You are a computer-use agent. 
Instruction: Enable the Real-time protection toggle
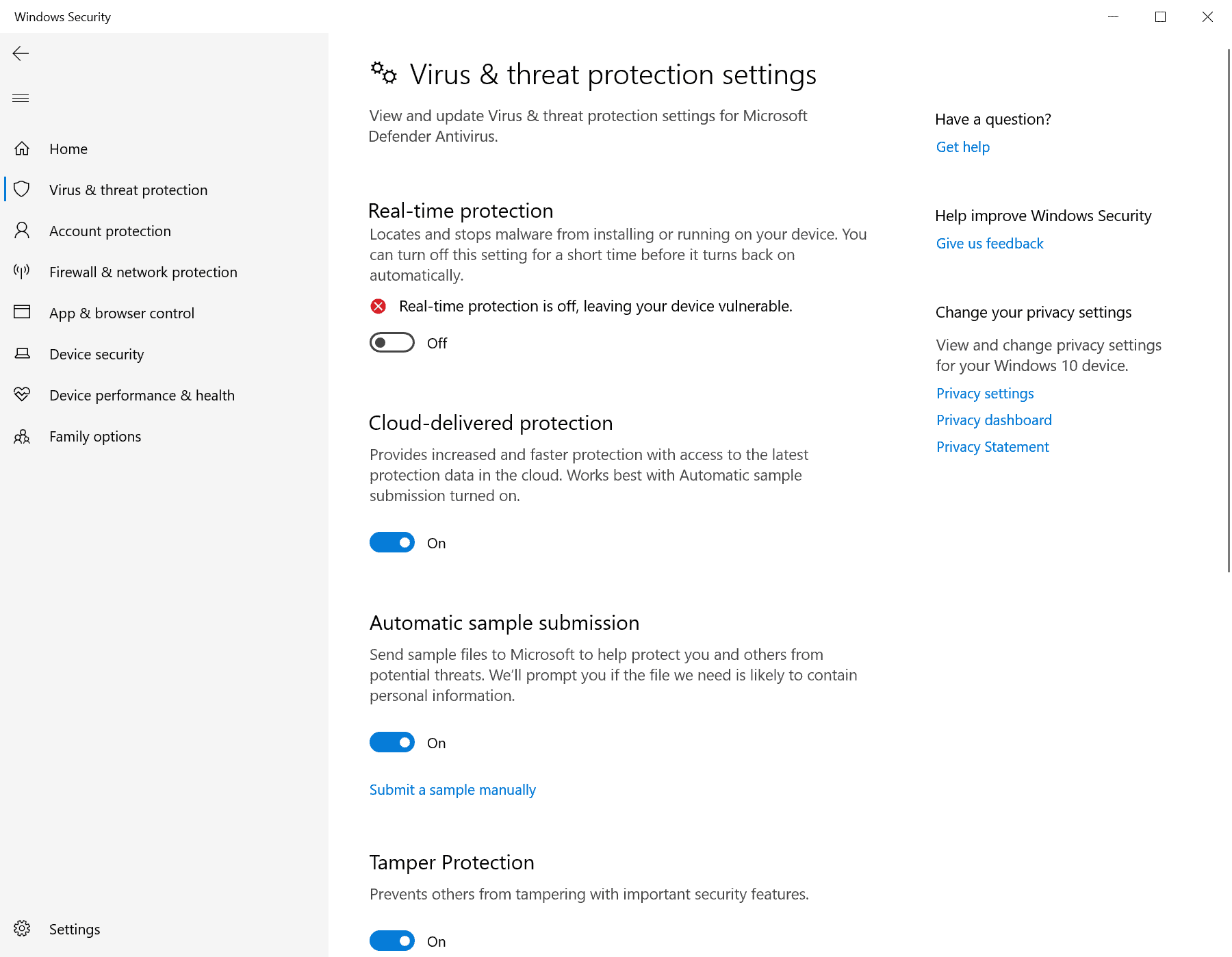[392, 342]
